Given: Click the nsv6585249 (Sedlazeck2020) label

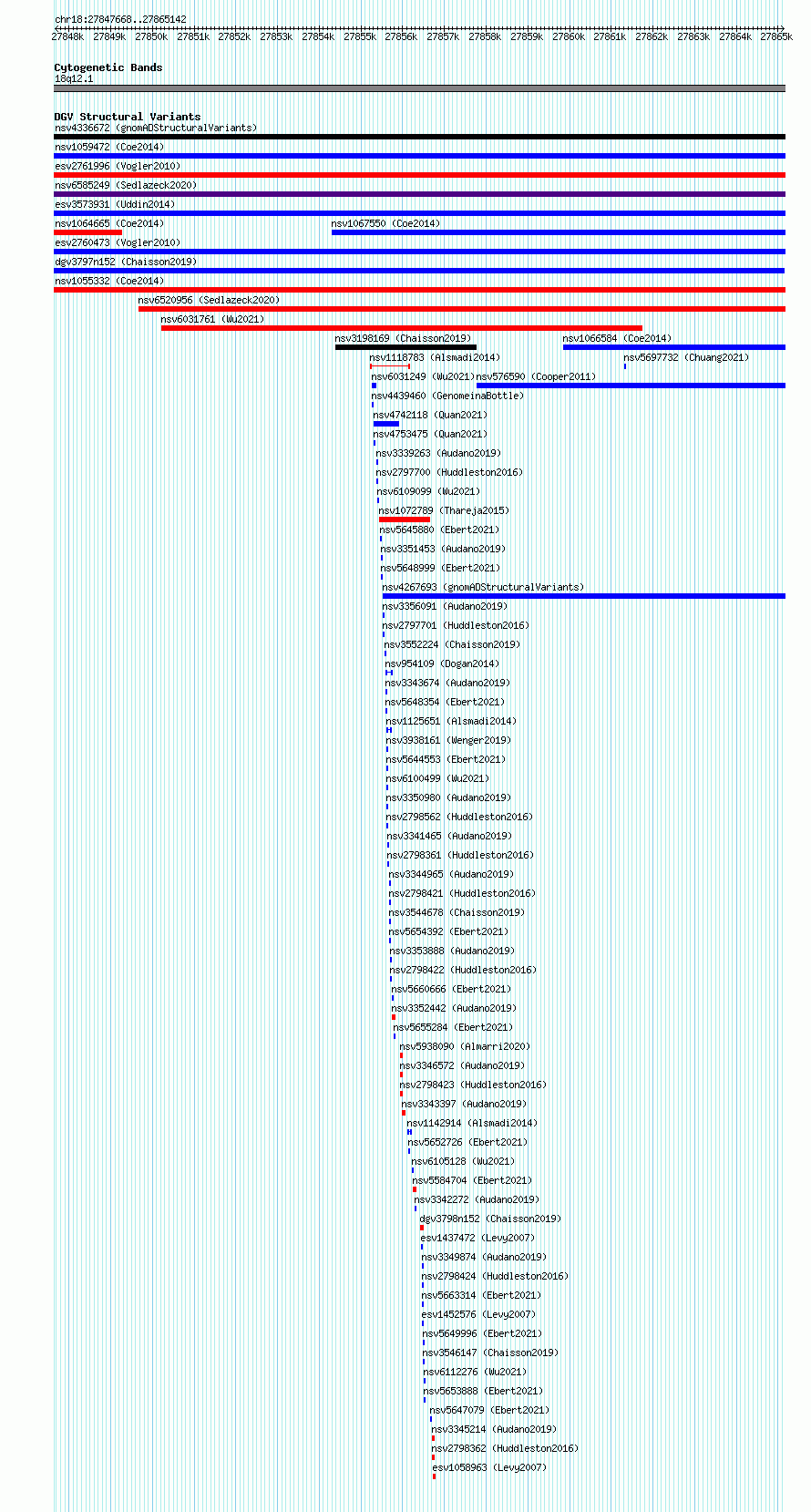Looking at the screenshot, I should tap(126, 185).
